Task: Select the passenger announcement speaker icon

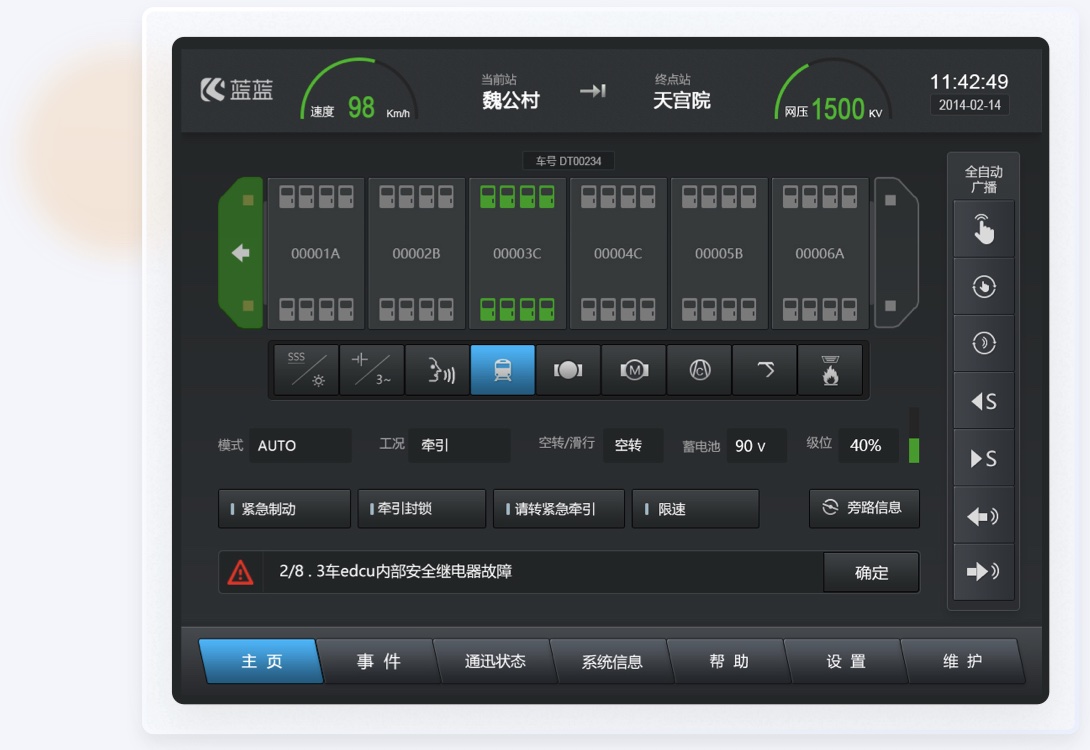Action: [x=438, y=370]
